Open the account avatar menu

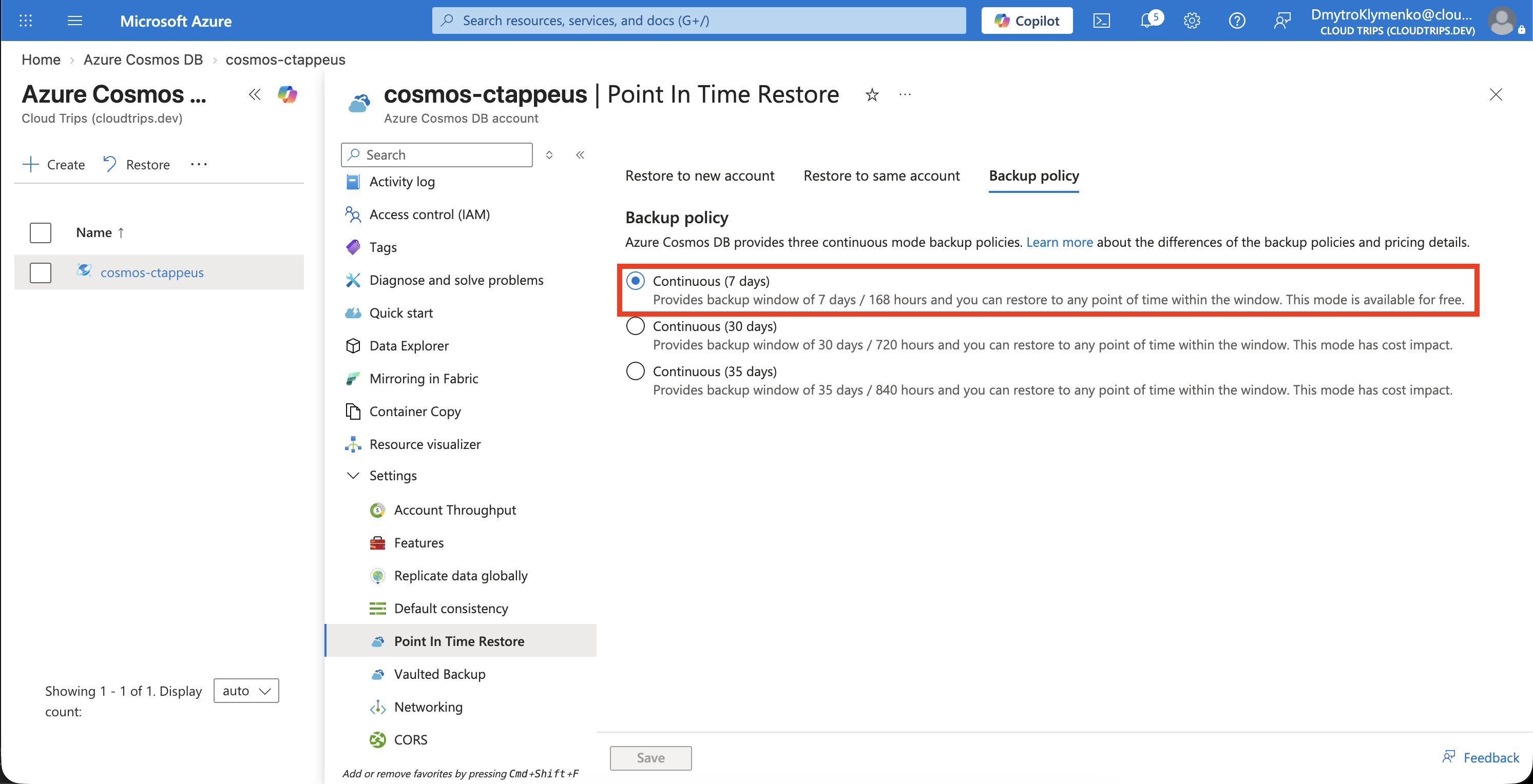(1502, 21)
